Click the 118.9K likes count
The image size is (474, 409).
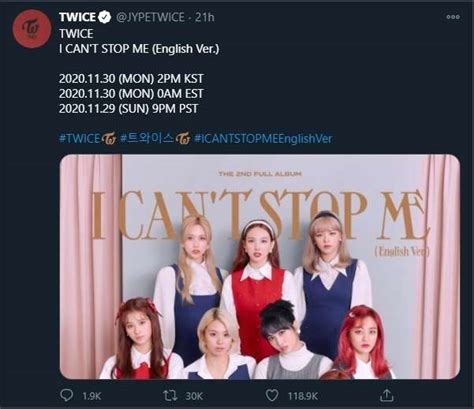(303, 396)
